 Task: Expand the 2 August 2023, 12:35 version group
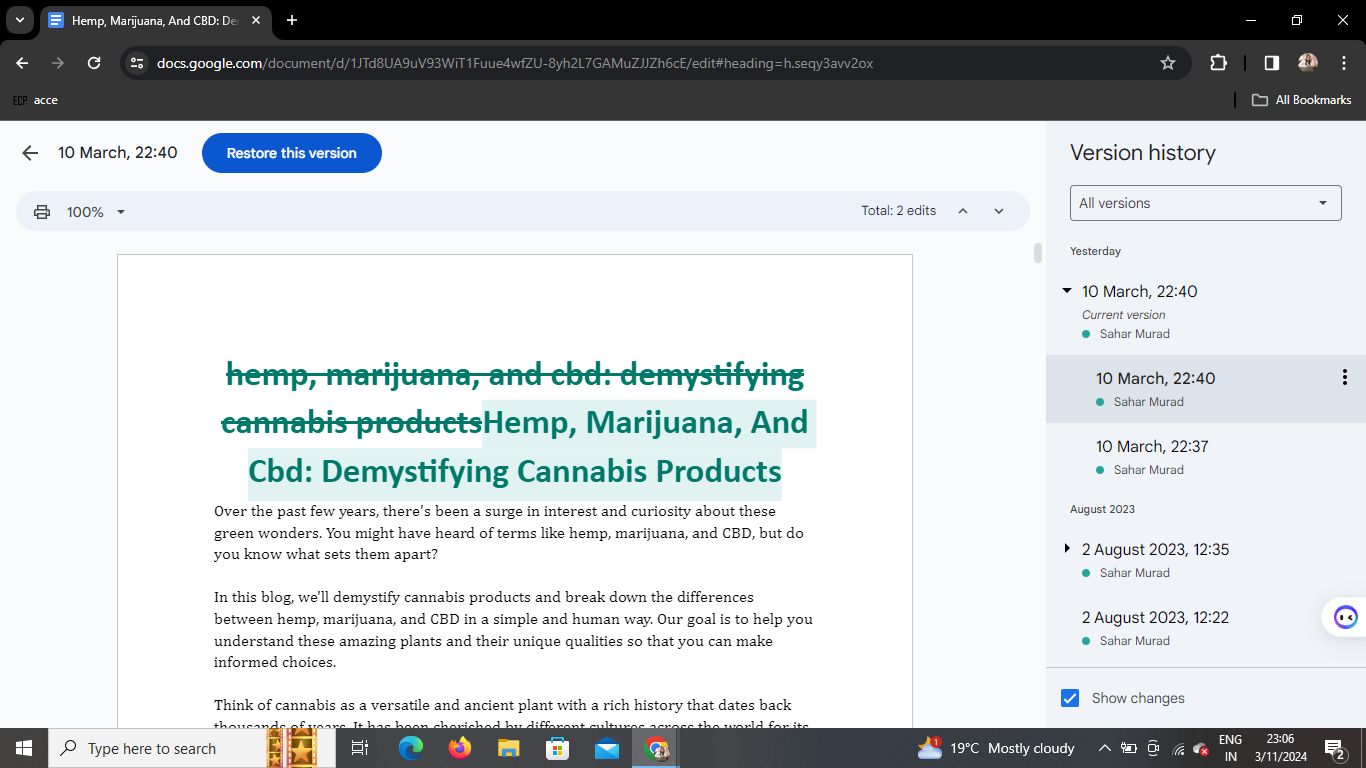tap(1067, 549)
